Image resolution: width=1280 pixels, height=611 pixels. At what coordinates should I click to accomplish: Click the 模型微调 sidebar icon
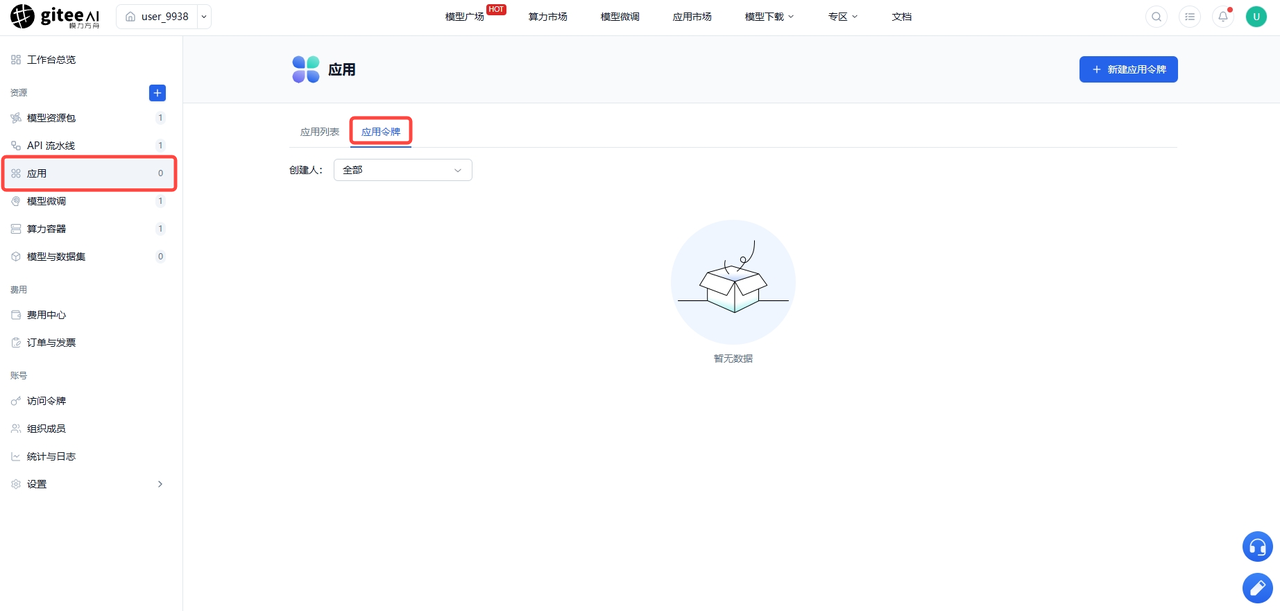16,201
